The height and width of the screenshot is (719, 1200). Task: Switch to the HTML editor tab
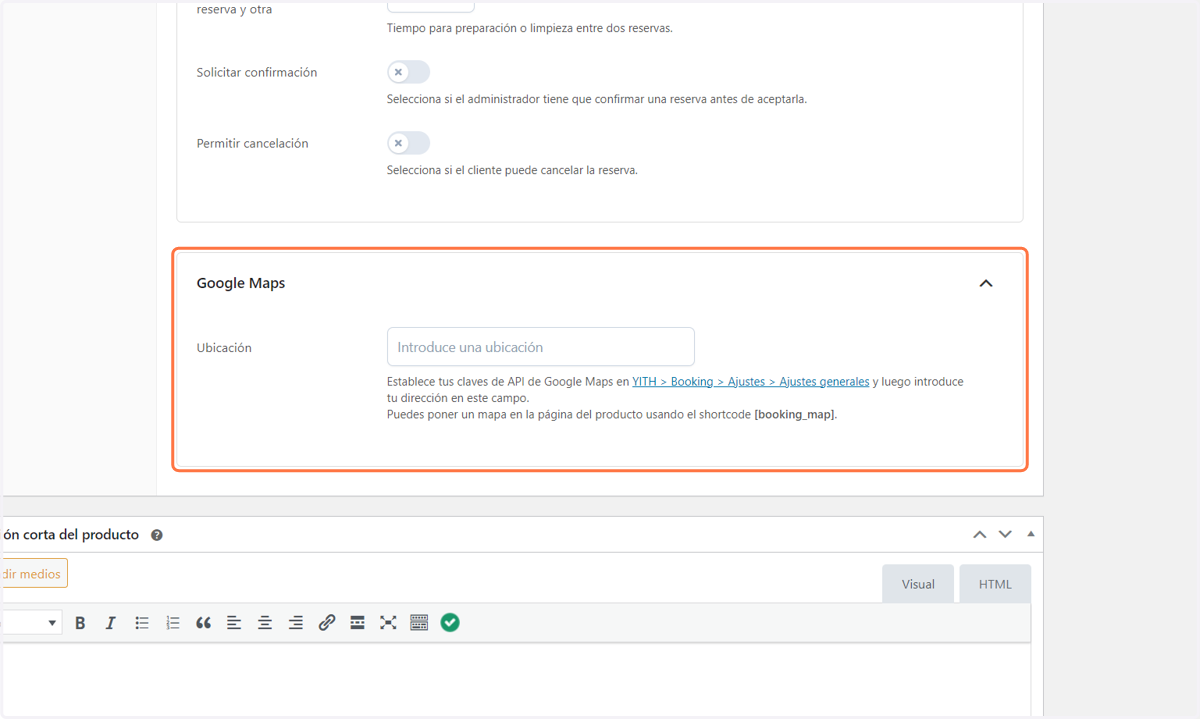(995, 584)
